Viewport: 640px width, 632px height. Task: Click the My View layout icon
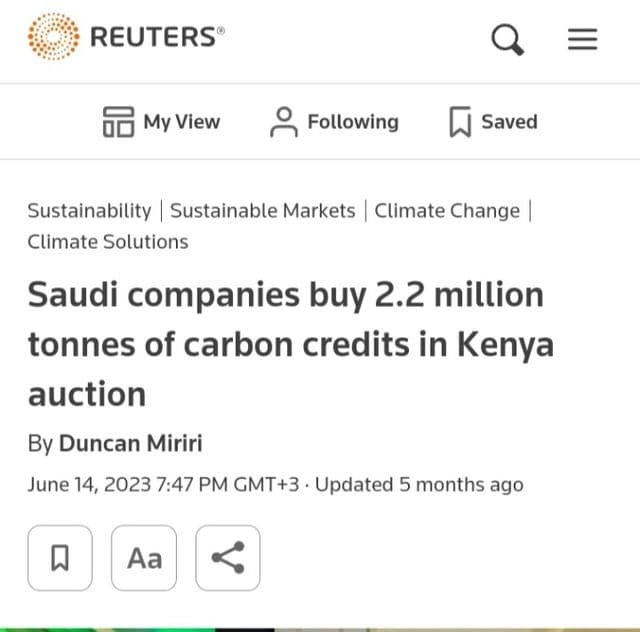[118, 122]
